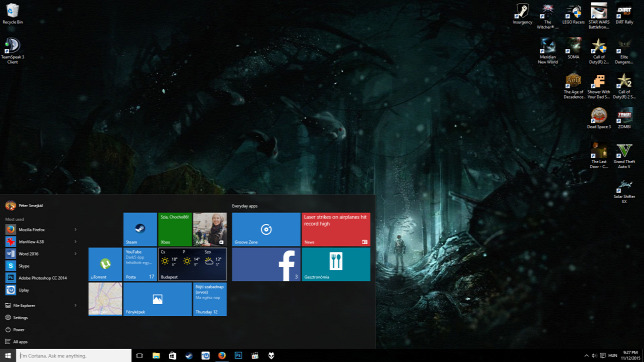Screen dimensions: 644x362
Task: Open the Budapest weather tile
Action: [x=192, y=264]
